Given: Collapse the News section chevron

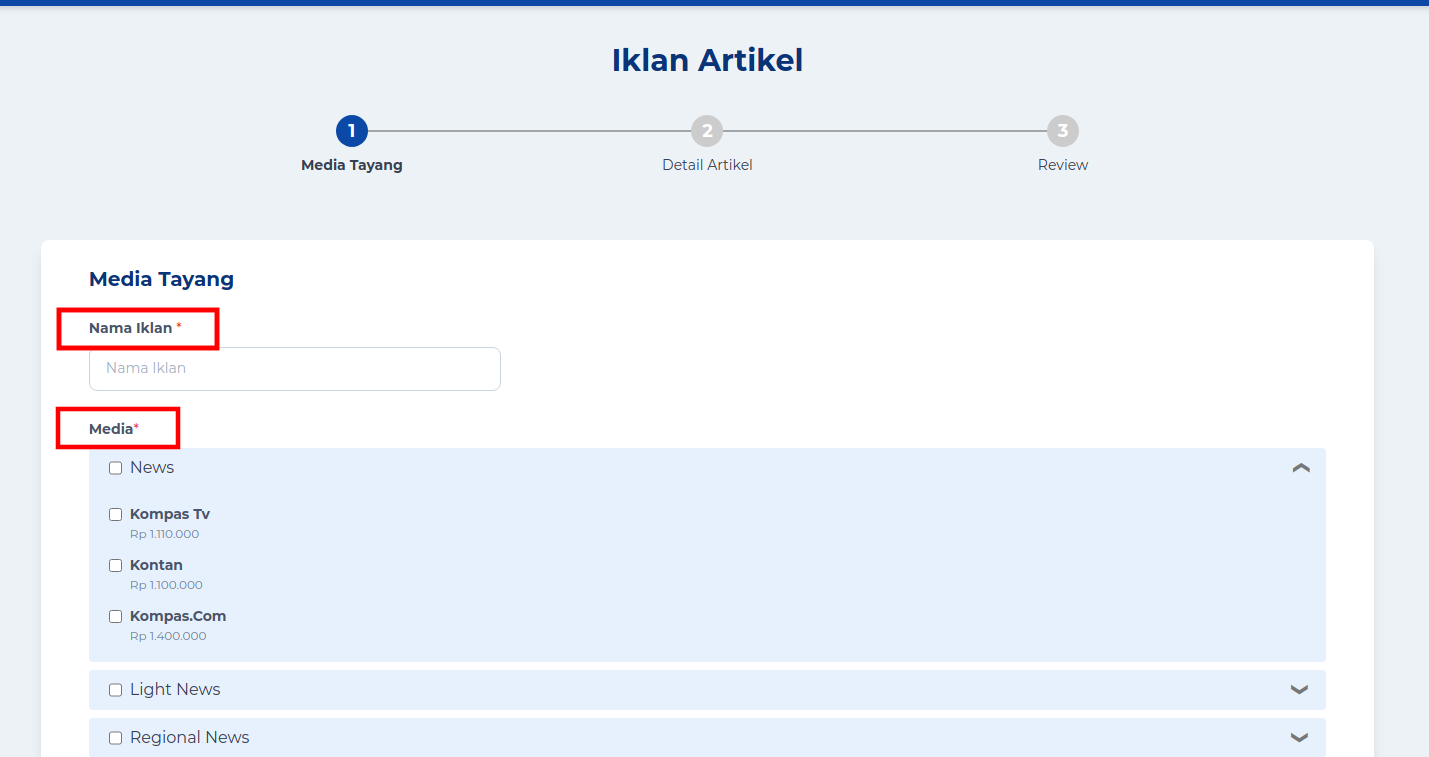Looking at the screenshot, I should click(x=1300, y=468).
